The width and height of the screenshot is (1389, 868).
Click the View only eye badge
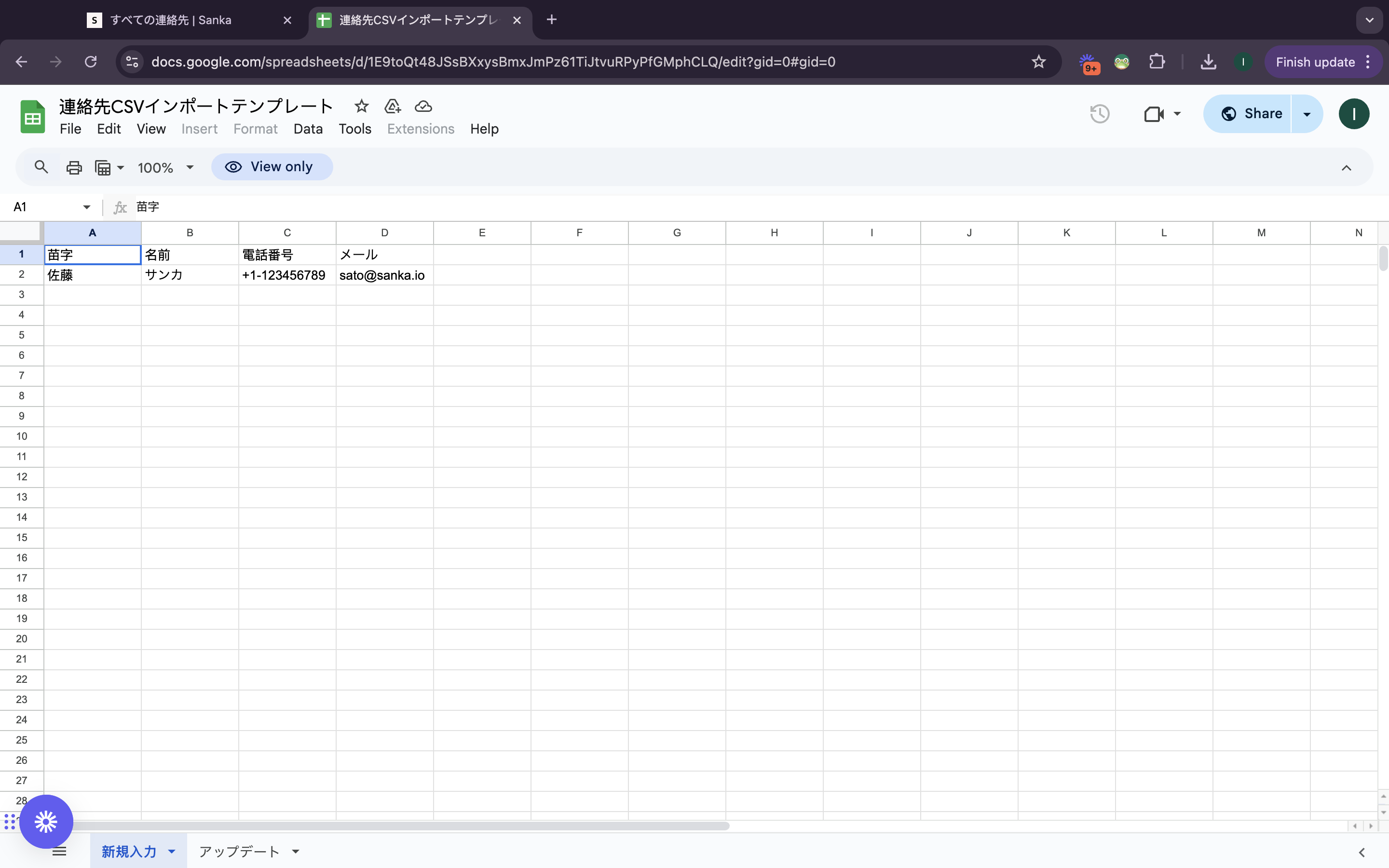(272, 167)
